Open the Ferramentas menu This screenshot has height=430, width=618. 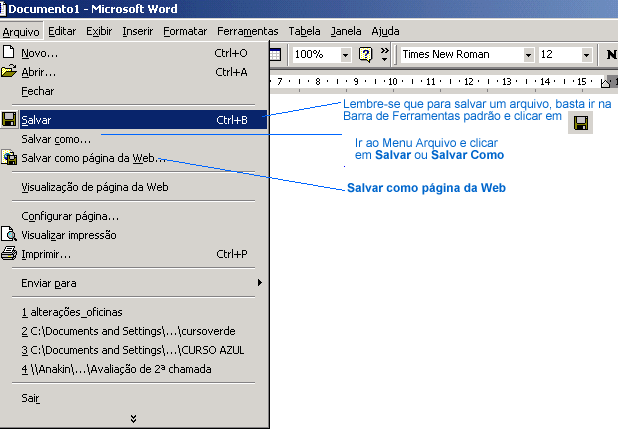click(248, 31)
